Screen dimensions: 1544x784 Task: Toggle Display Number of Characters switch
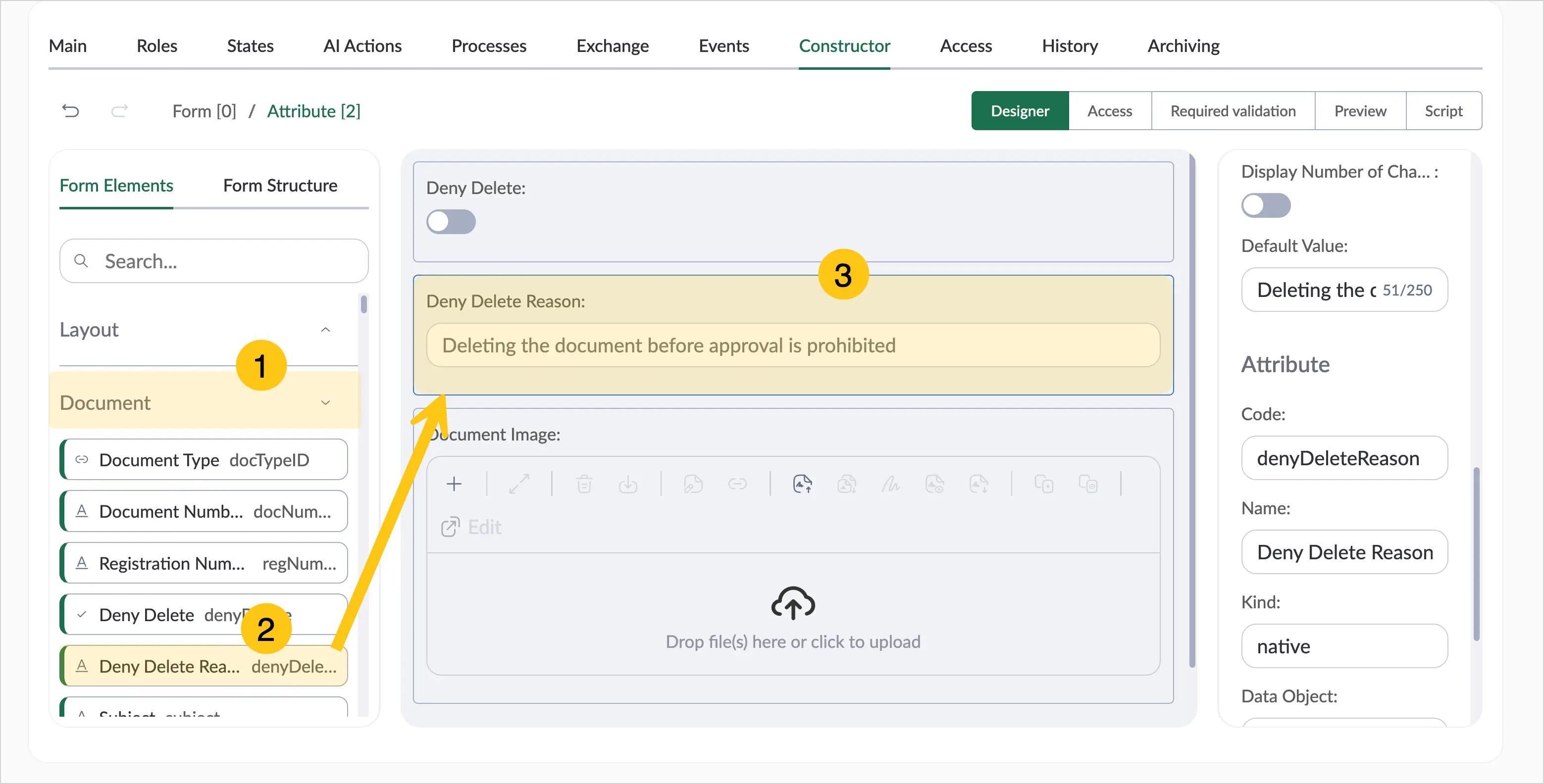pyautogui.click(x=1266, y=205)
